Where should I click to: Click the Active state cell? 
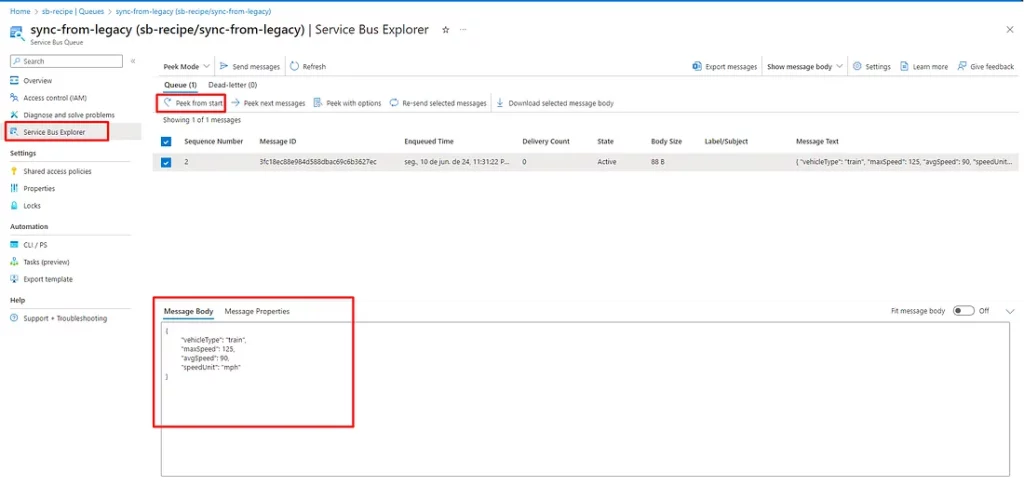click(x=607, y=162)
